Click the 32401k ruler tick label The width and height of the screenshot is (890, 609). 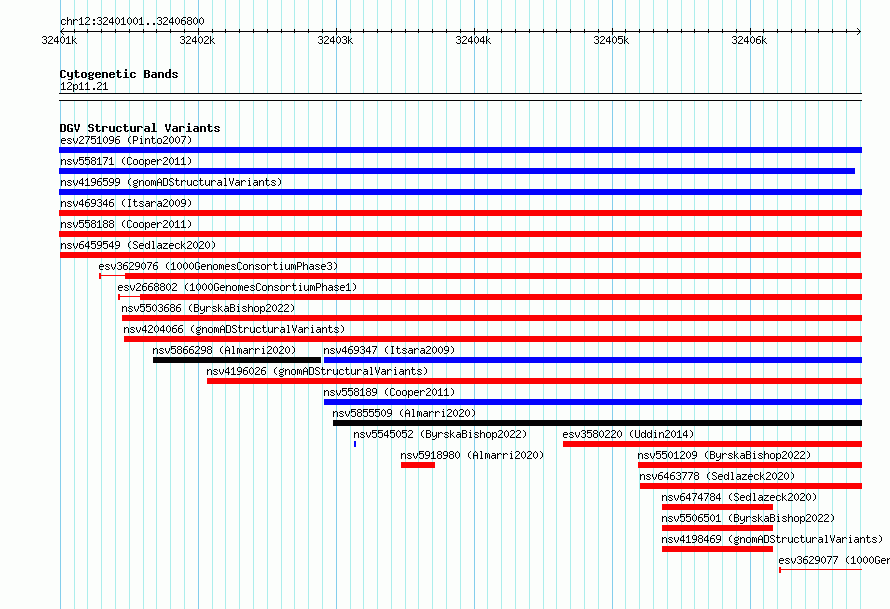click(59, 40)
